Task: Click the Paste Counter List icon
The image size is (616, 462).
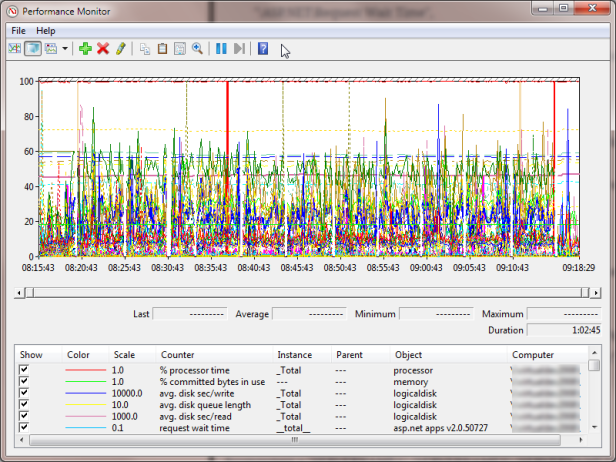Action: (162, 48)
